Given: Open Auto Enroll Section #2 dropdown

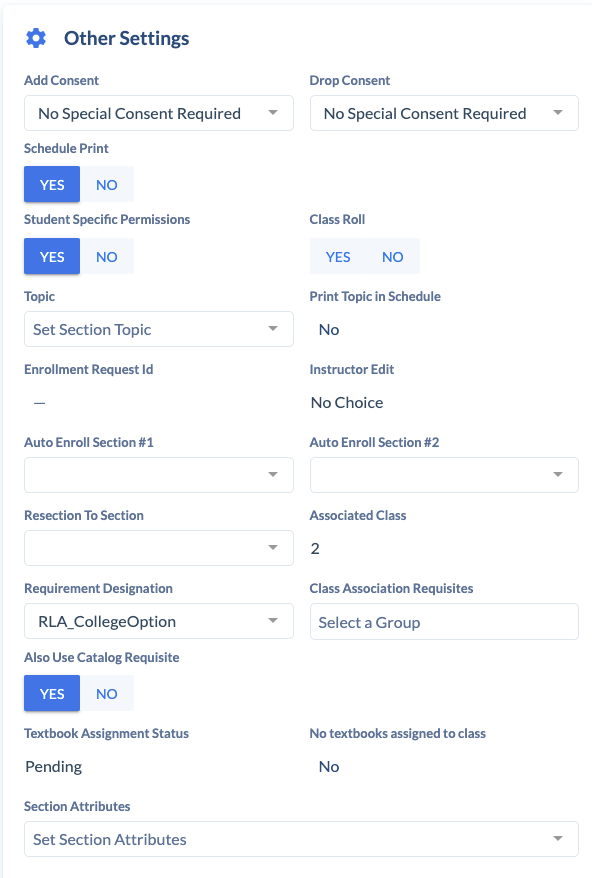Looking at the screenshot, I should [x=444, y=475].
